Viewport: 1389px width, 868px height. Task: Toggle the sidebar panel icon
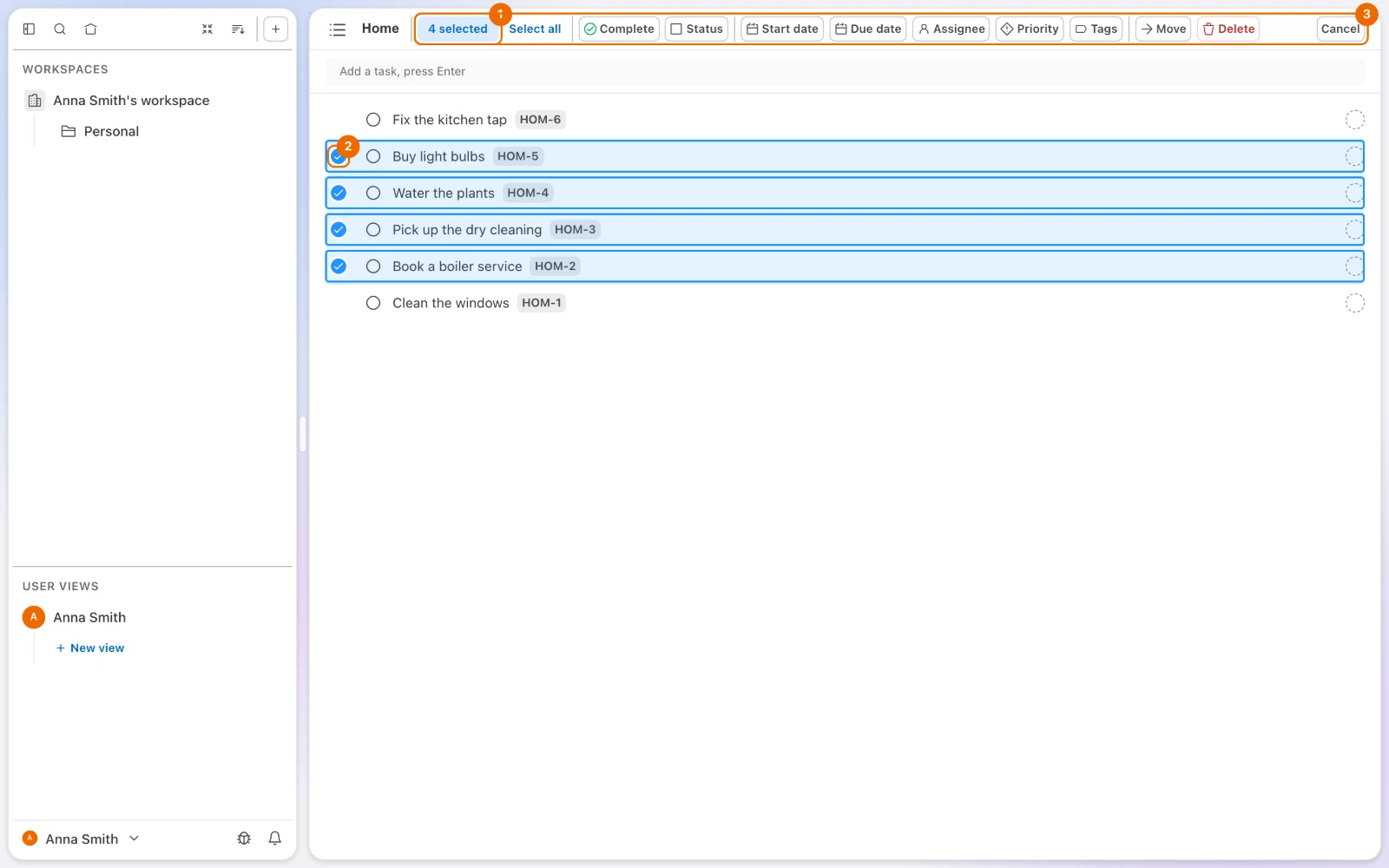pos(29,29)
